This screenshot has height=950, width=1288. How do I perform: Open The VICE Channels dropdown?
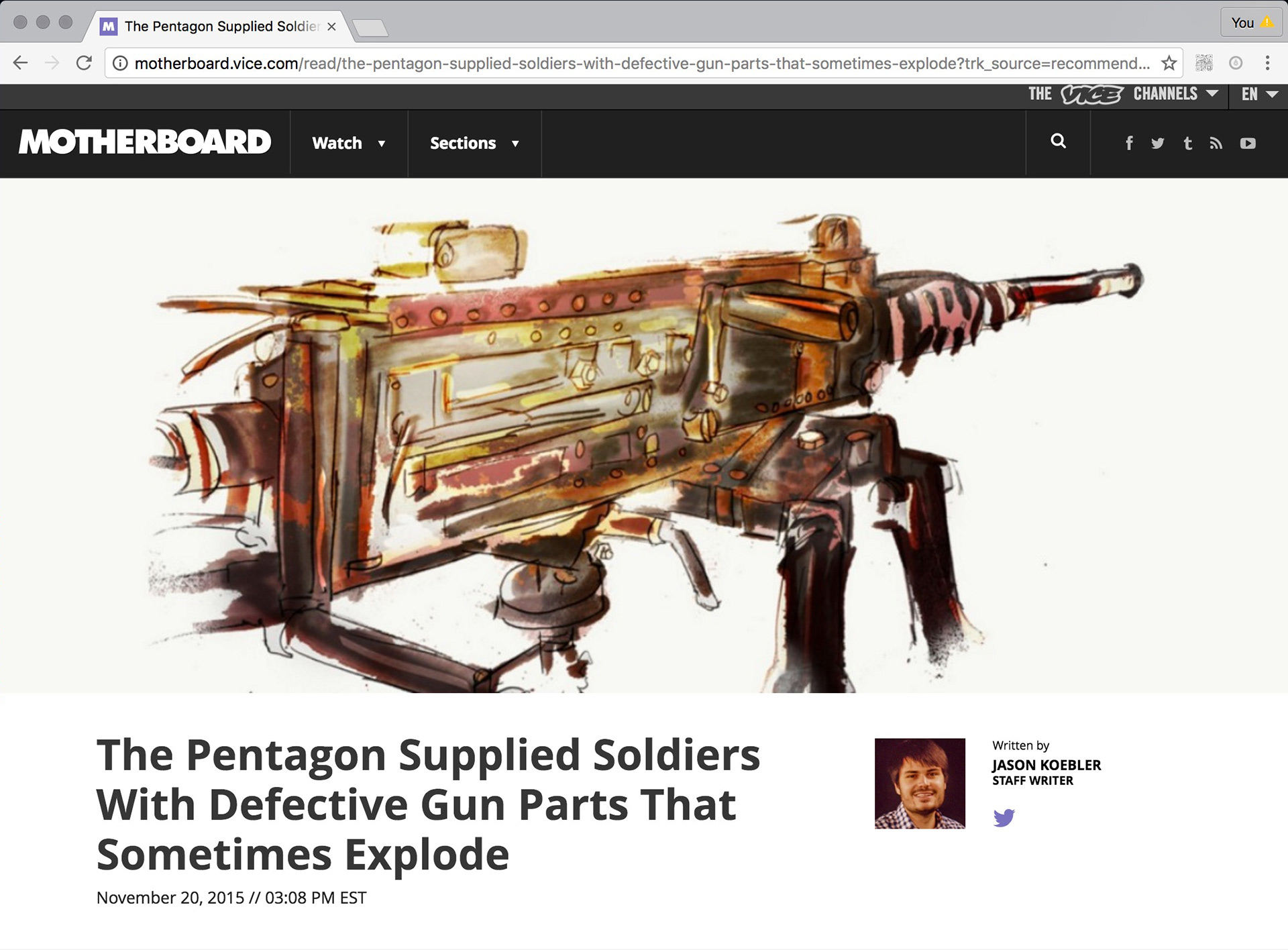(x=1124, y=94)
